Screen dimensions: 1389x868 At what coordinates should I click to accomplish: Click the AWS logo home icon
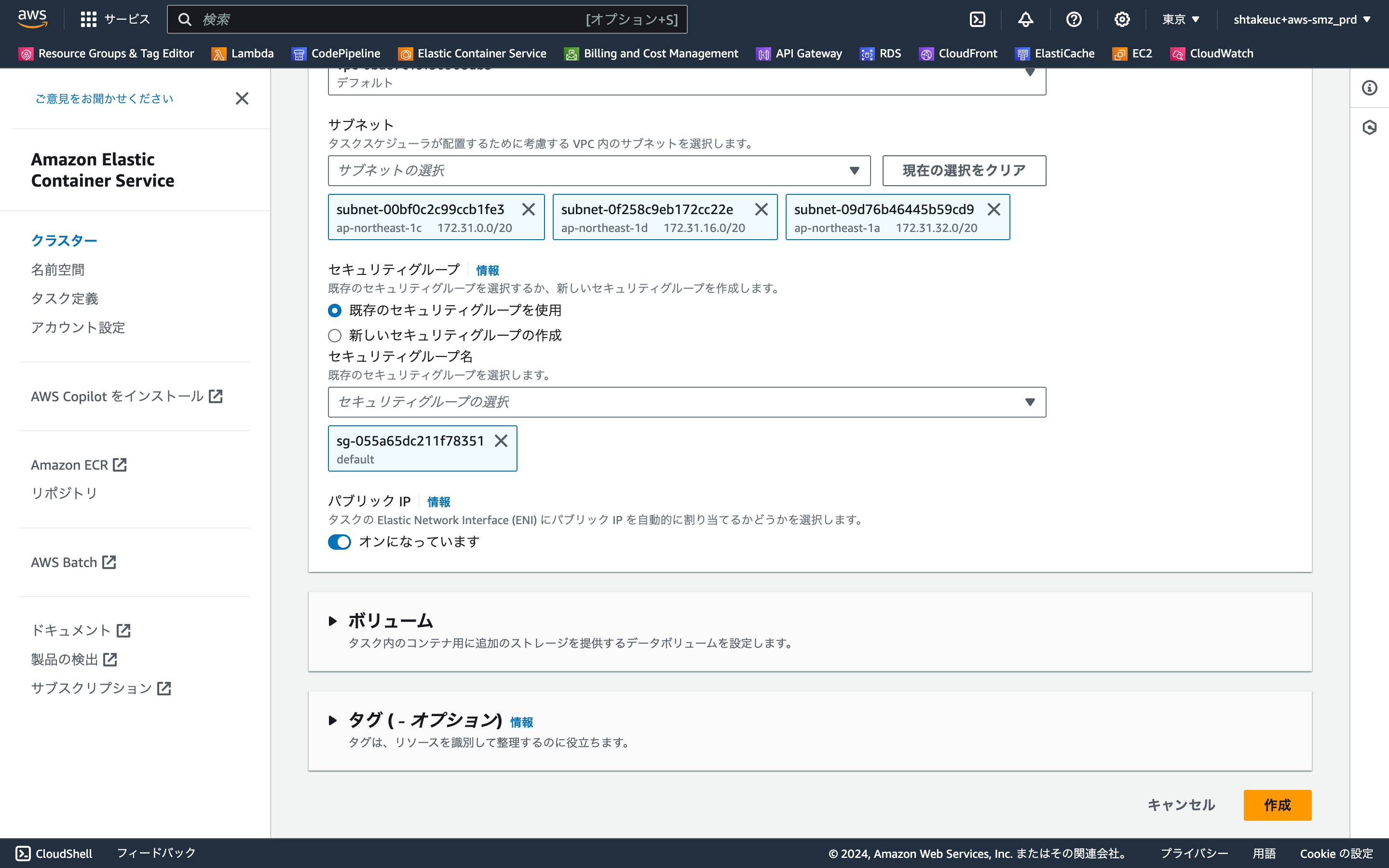coord(32,19)
